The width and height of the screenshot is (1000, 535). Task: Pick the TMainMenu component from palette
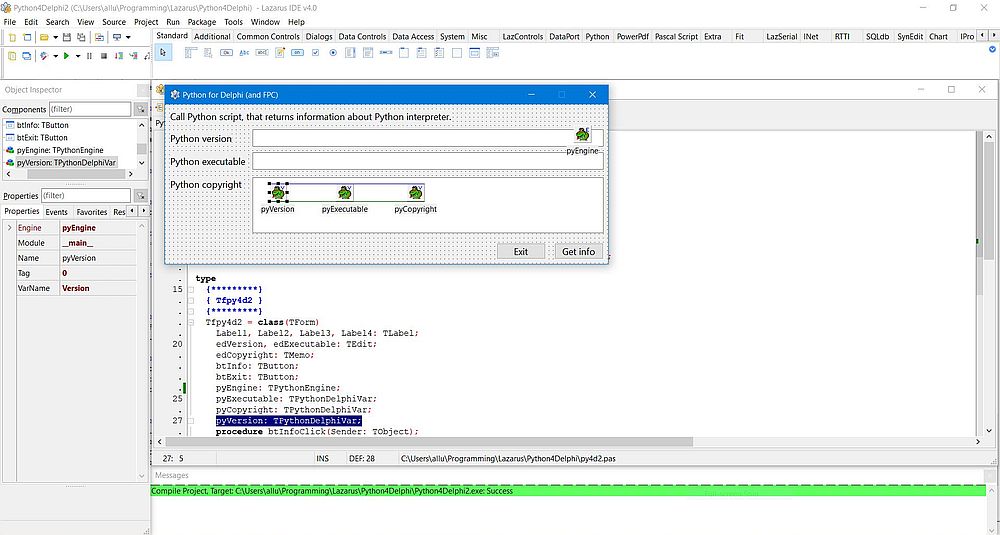coord(191,53)
